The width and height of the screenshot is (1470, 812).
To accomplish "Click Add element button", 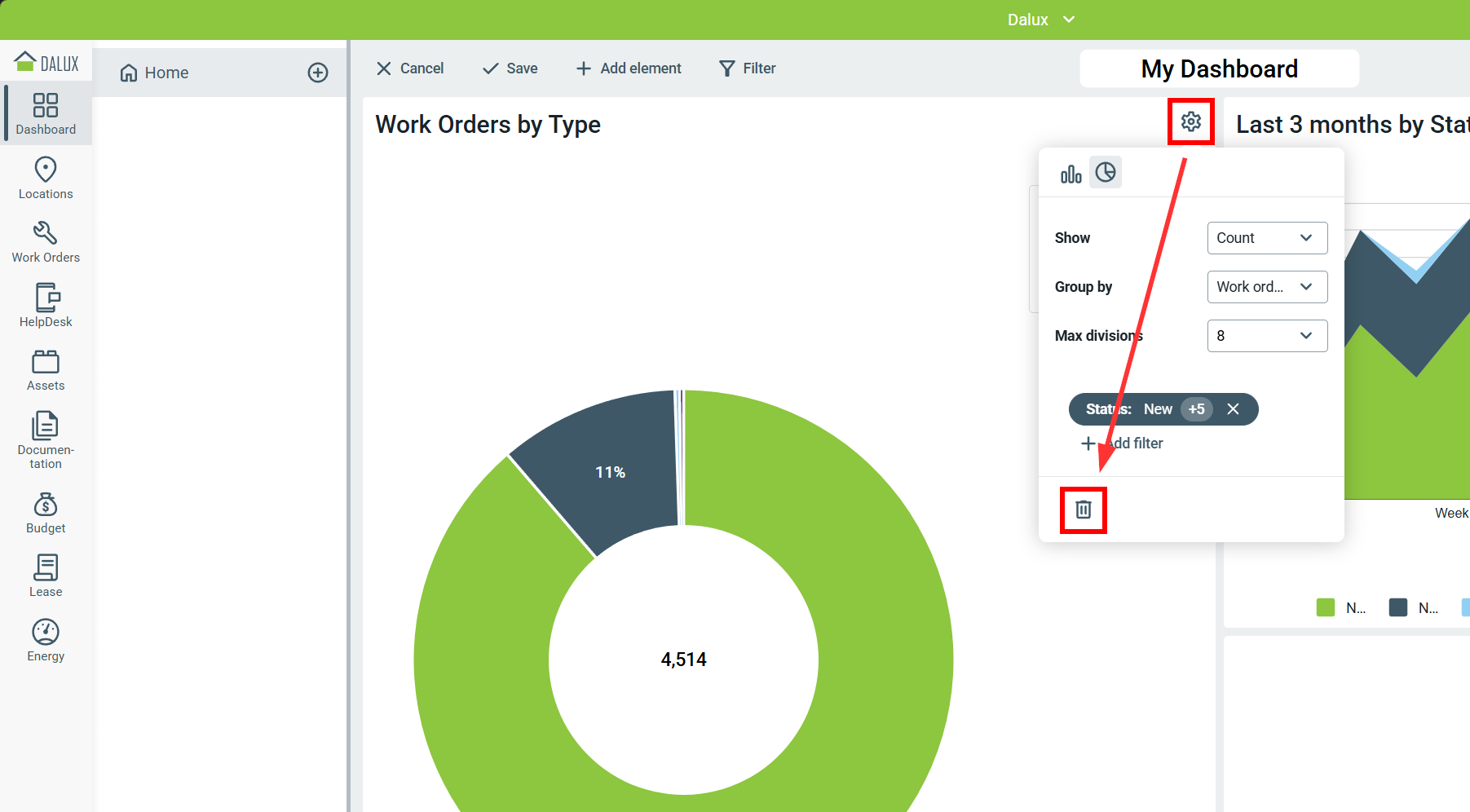I will [x=629, y=68].
